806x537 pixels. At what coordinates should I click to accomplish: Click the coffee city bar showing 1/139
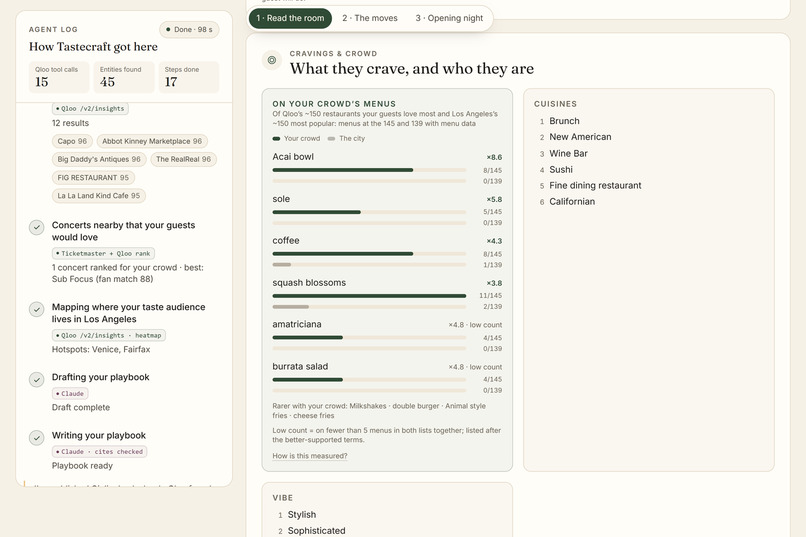pos(282,265)
